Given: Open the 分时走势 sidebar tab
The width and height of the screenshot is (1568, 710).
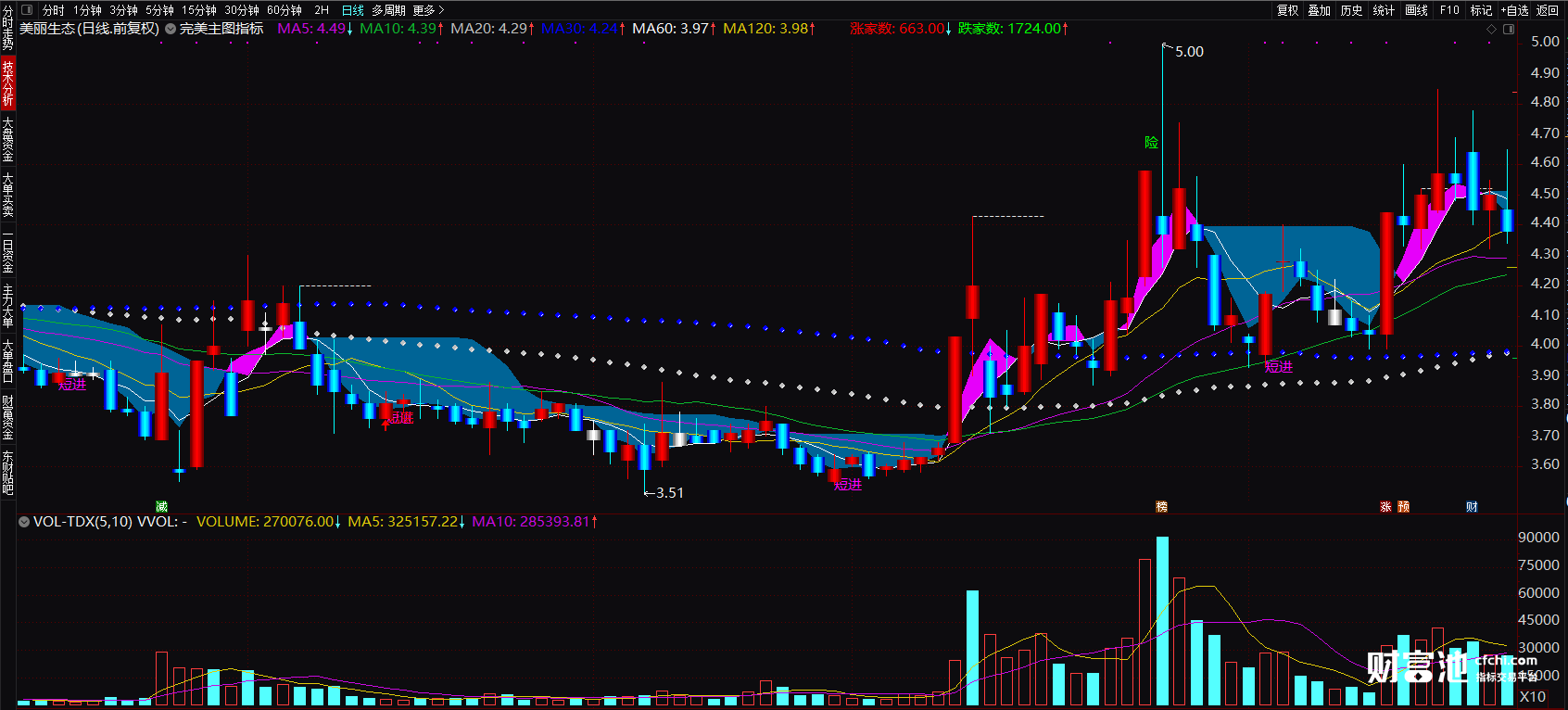Looking at the screenshot, I should [x=7, y=28].
